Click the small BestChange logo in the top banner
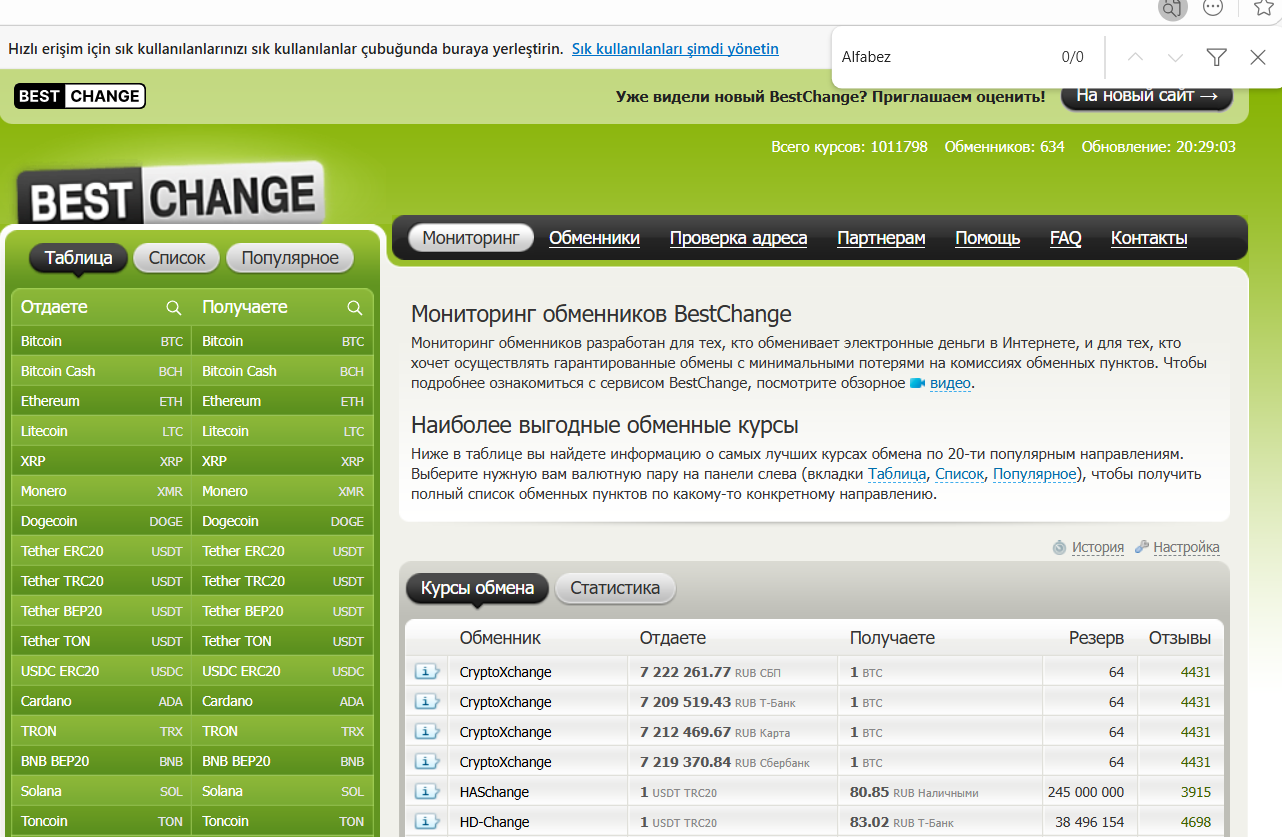Image resolution: width=1282 pixels, height=837 pixels. click(x=80, y=96)
